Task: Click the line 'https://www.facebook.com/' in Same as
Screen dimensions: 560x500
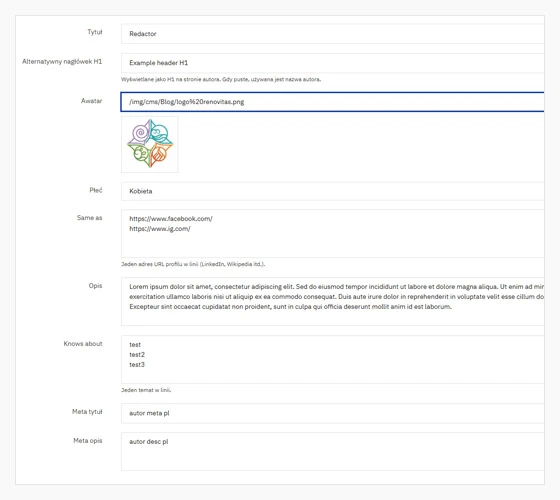Action: [x=171, y=219]
